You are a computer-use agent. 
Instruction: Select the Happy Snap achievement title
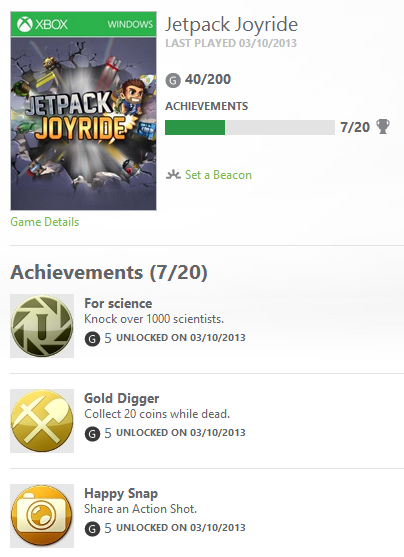pyautogui.click(x=121, y=494)
